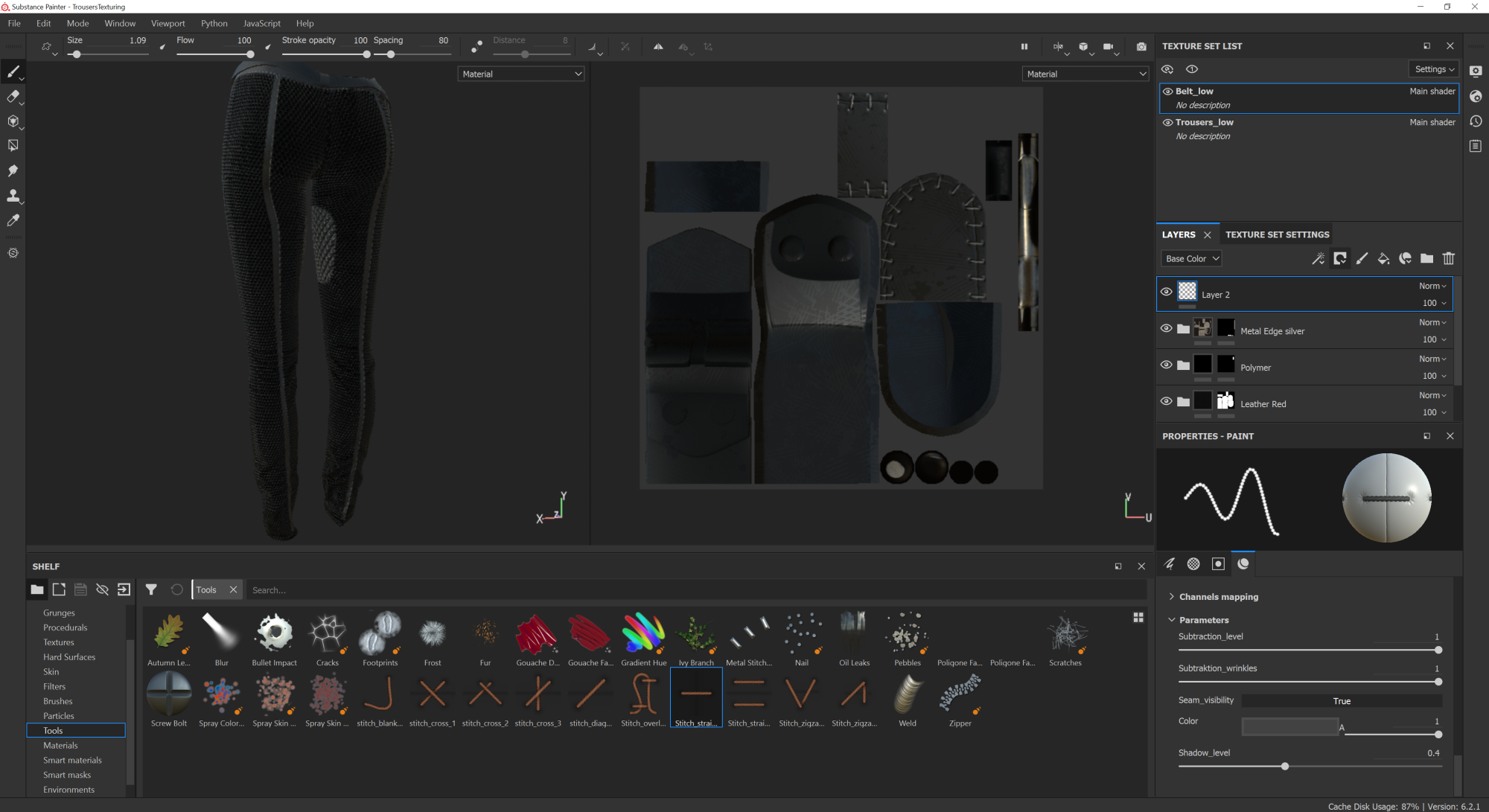Pause engine rendering with pause icon
Screen dimensions: 1489x812
[1024, 46]
